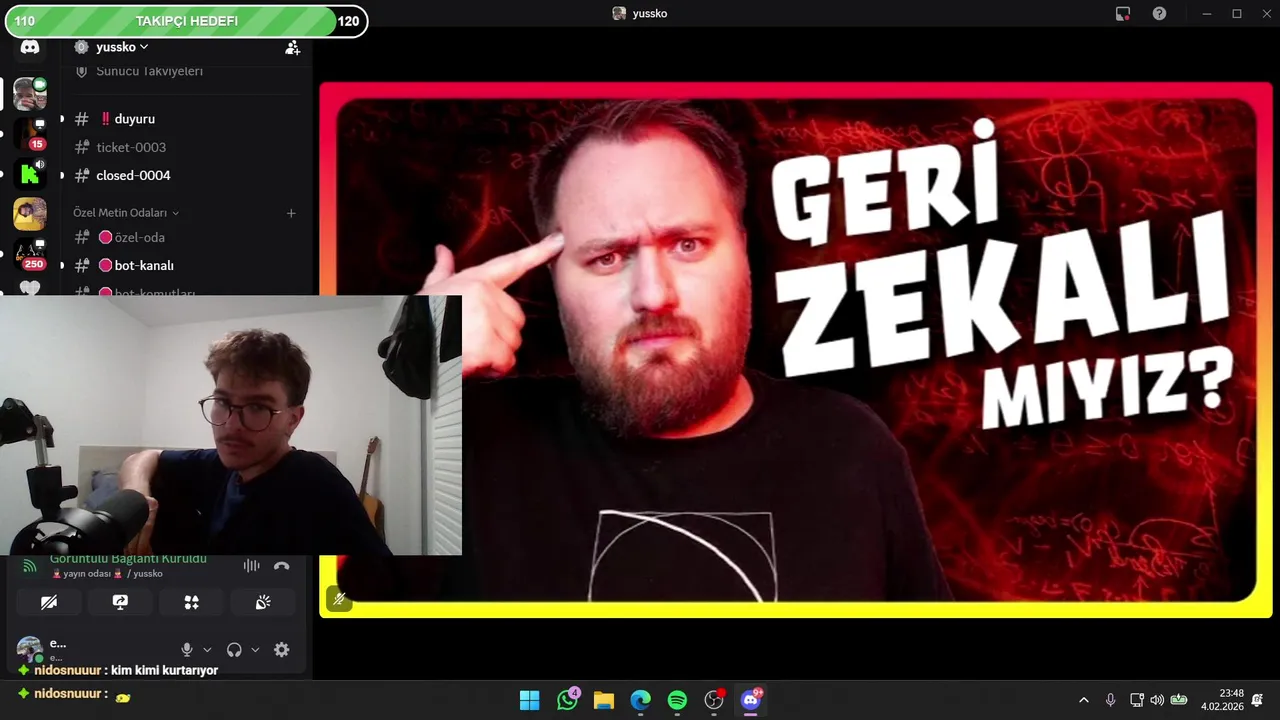Click the webcam overlay thumbnail
Screen dimensions: 1280x720
pos(231,425)
